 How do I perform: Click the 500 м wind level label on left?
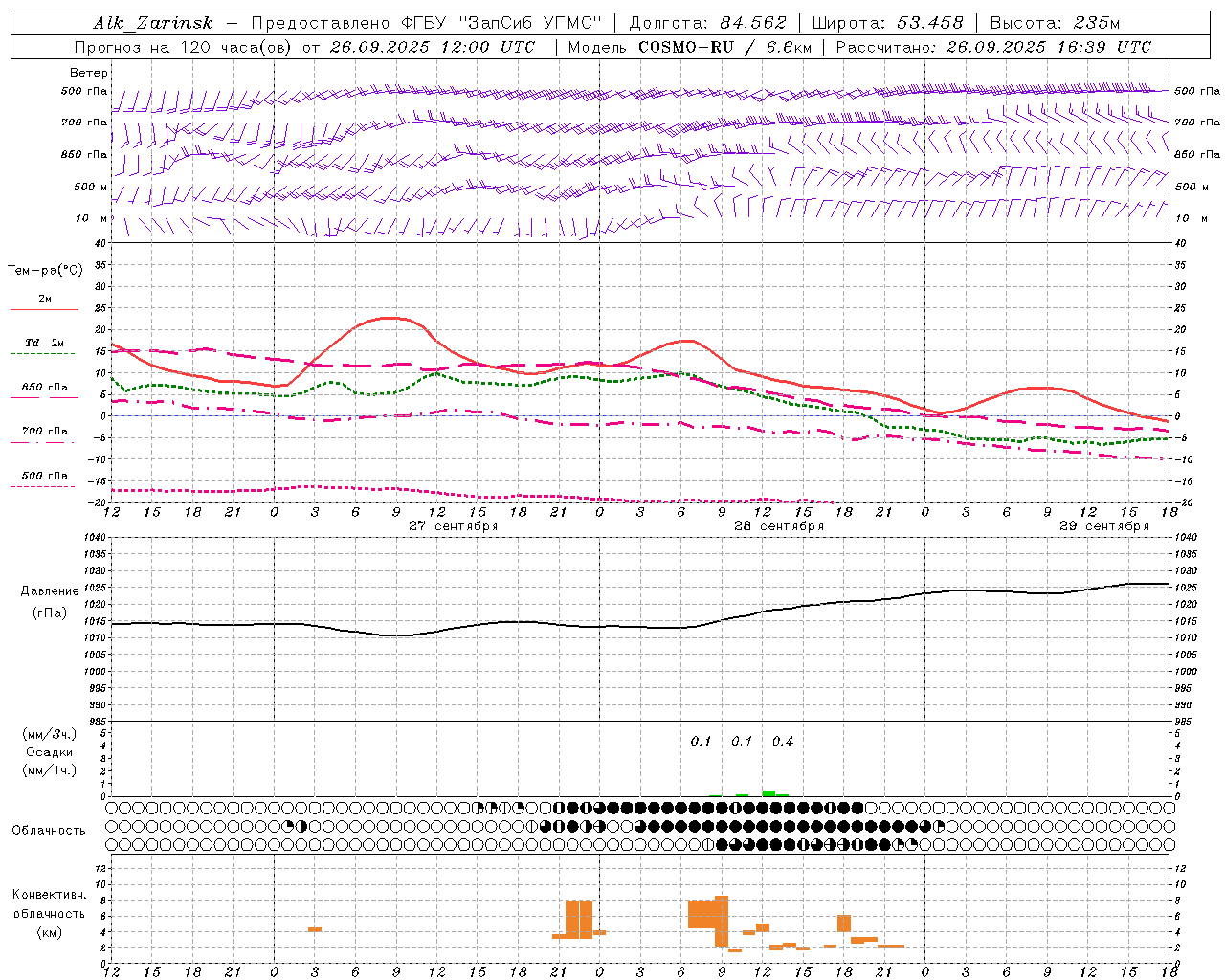(91, 187)
